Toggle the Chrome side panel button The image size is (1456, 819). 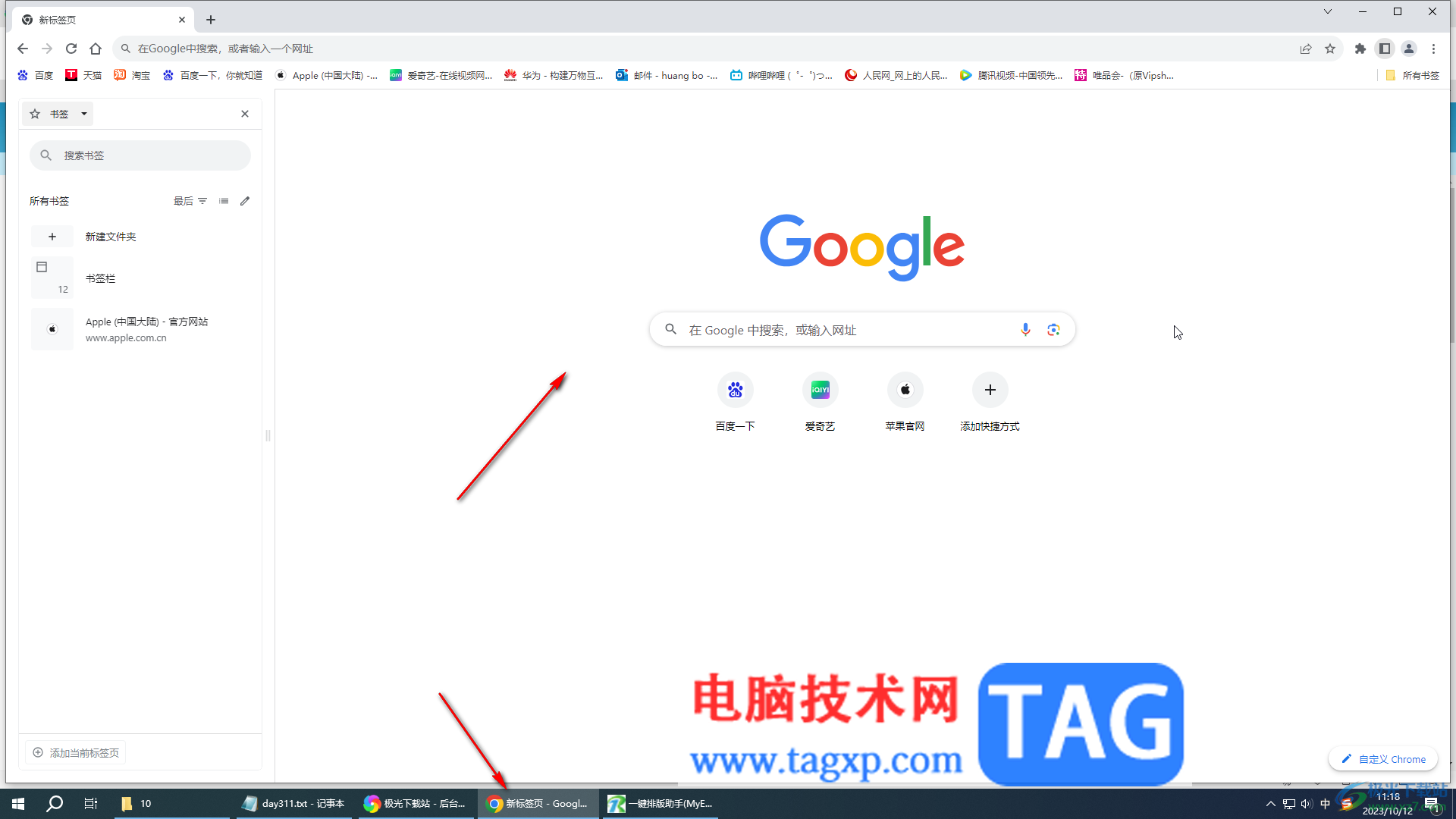point(1385,49)
